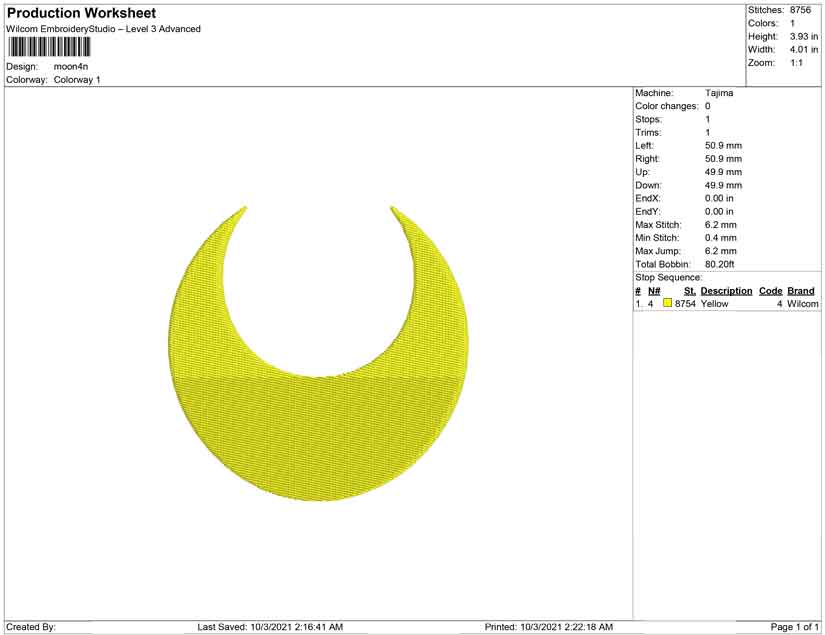This screenshot has height=635, width=825.
Task: Click the 'Code' column header
Action: coord(770,291)
